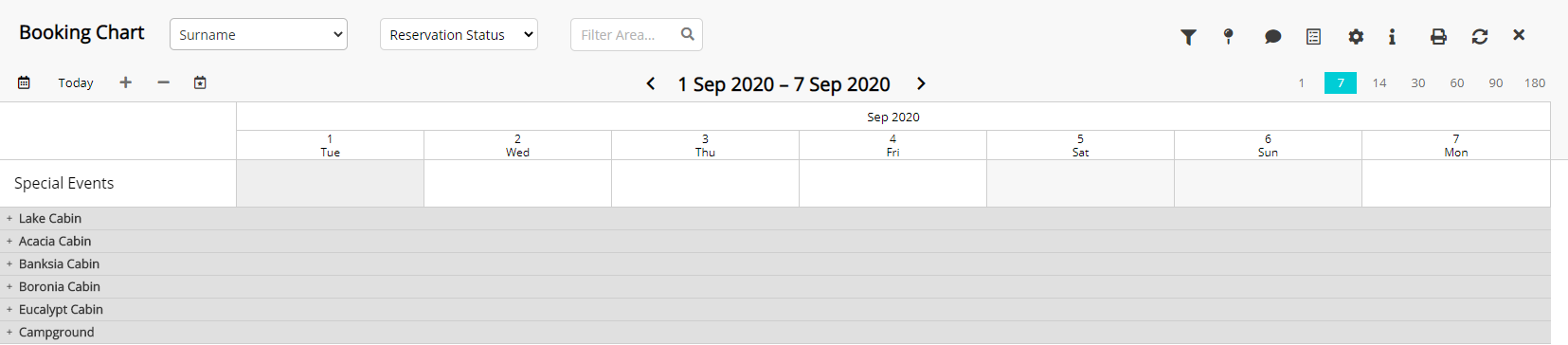1568x345 pixels.
Task: Switch to the 14 day view
Action: 1379,82
